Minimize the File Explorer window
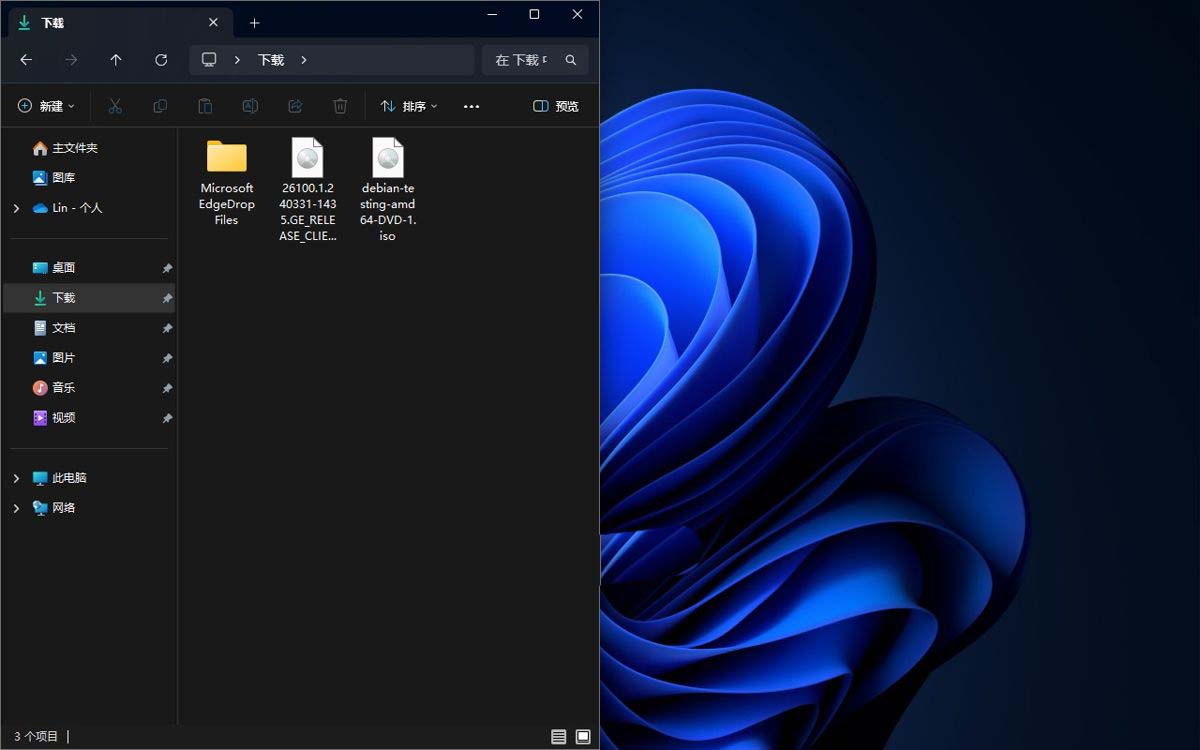1200x750 pixels. coord(491,14)
